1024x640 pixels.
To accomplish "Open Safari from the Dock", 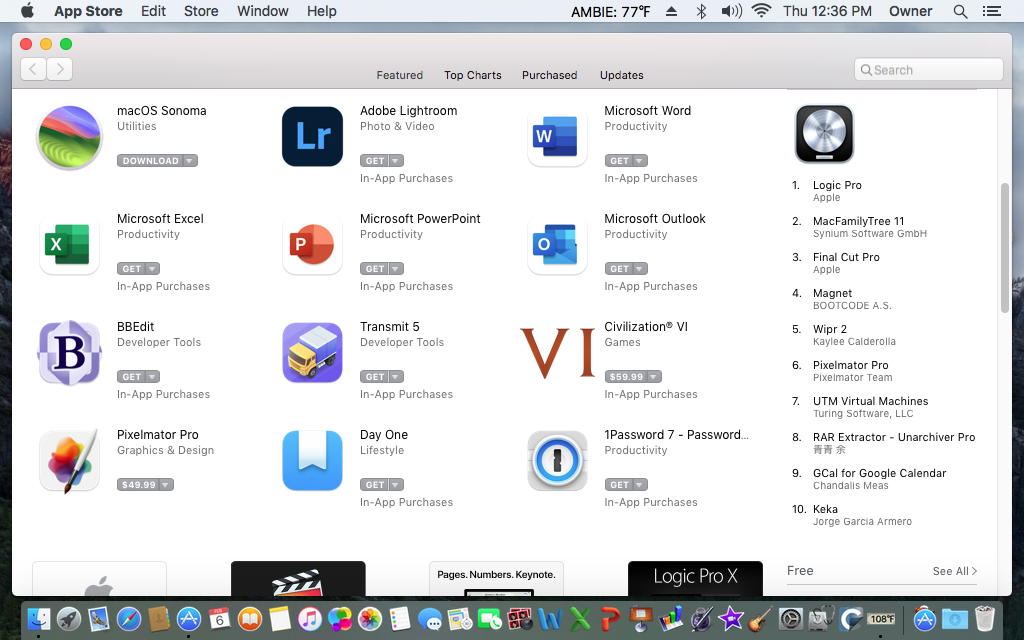I will pyautogui.click(x=129, y=618).
